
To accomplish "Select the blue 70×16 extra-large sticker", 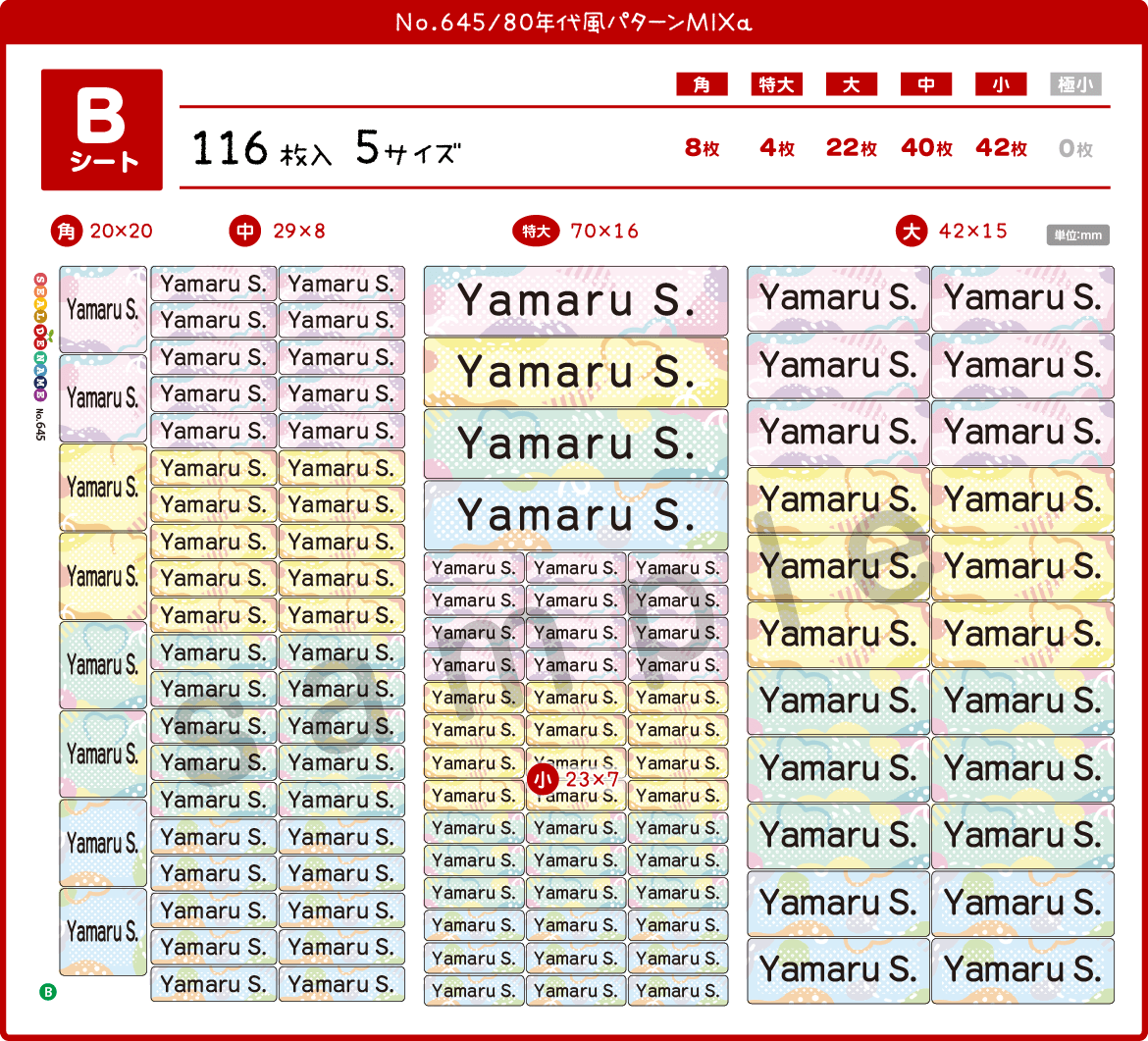I will [x=576, y=515].
